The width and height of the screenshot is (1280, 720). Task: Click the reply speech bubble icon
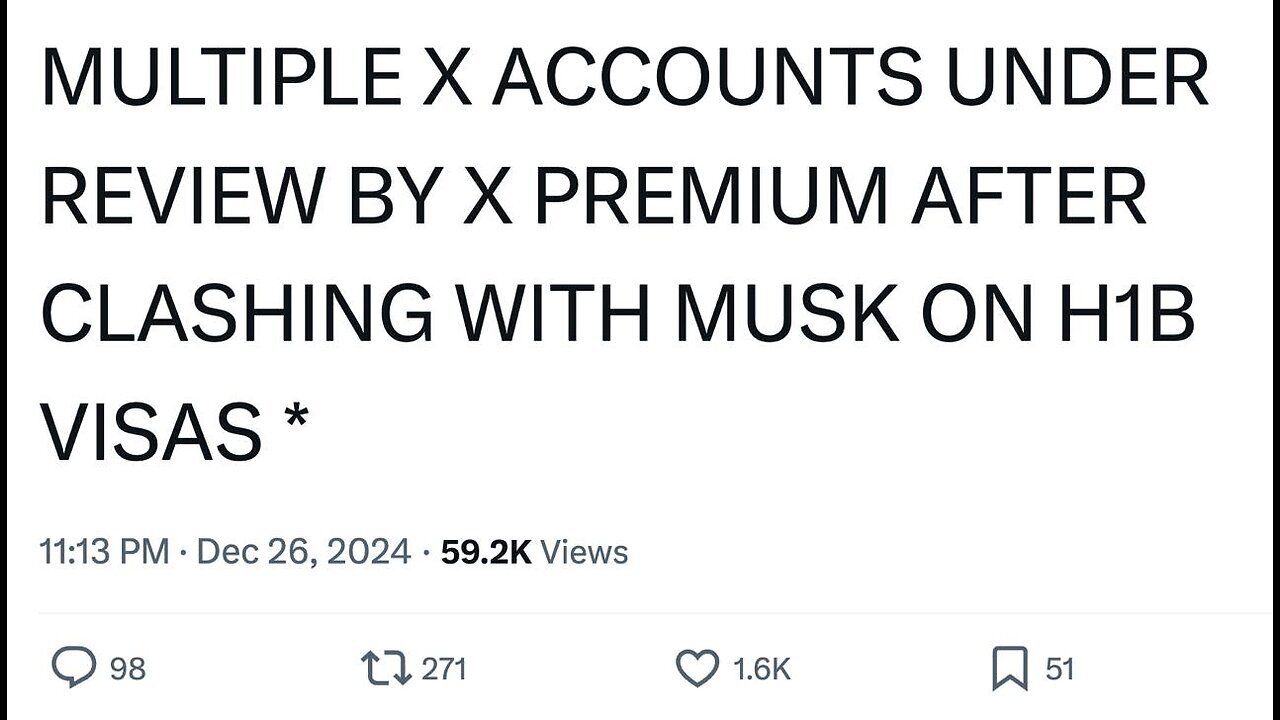72,668
